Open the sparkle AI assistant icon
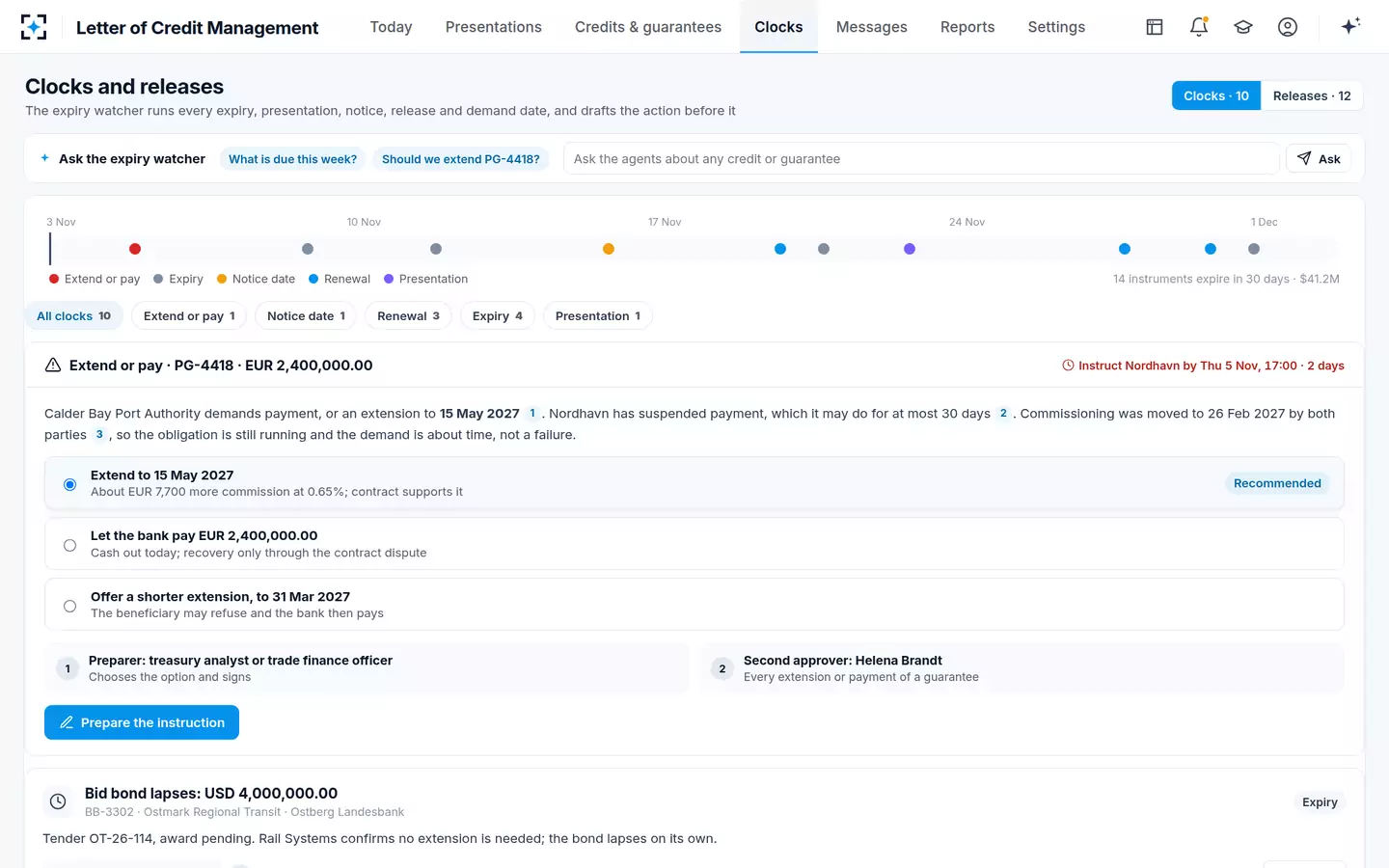The image size is (1389, 868). (1350, 26)
